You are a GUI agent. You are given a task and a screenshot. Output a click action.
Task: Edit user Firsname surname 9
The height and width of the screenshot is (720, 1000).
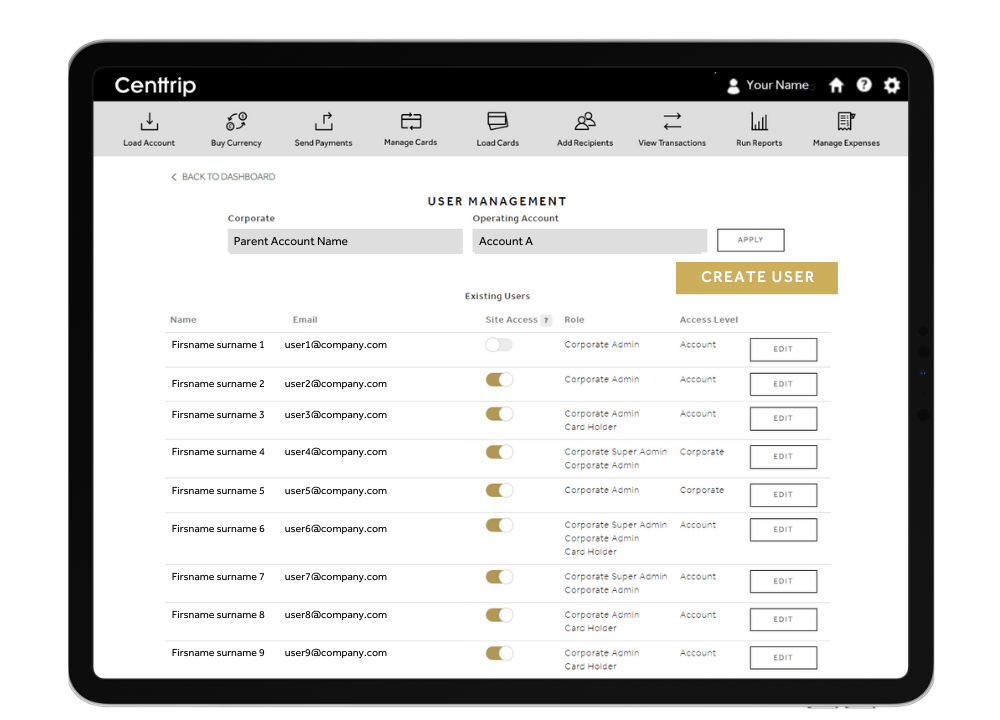pos(783,658)
